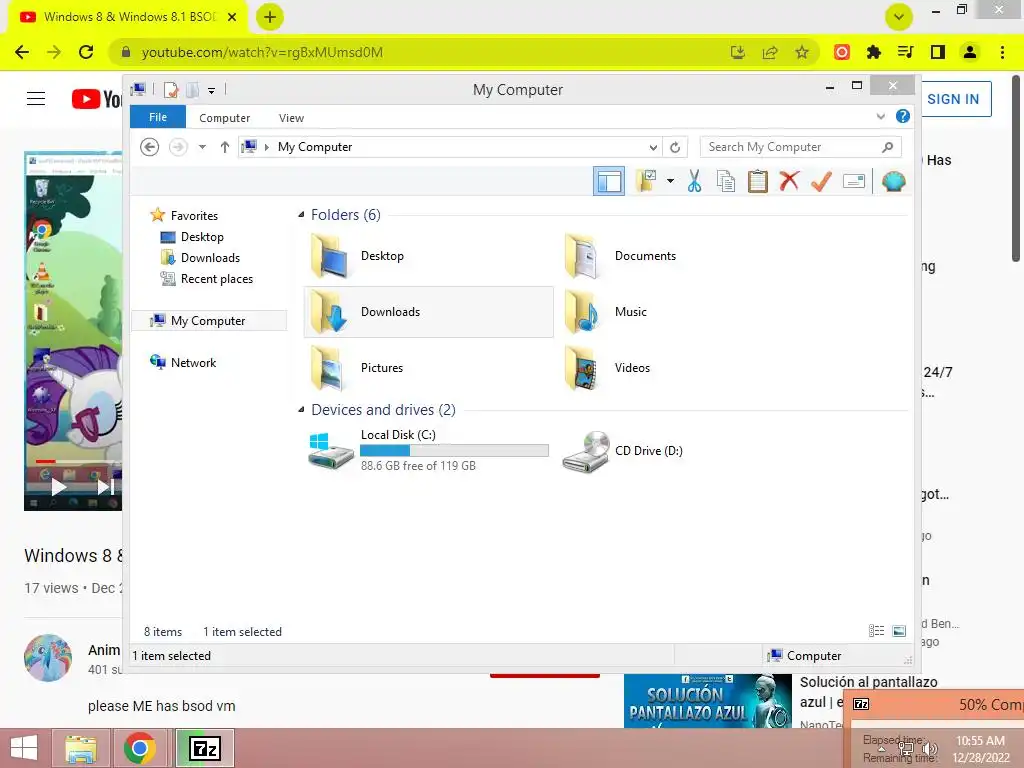Click Downloads under Favorites
Image resolution: width=1024 pixels, height=768 pixels.
point(210,257)
